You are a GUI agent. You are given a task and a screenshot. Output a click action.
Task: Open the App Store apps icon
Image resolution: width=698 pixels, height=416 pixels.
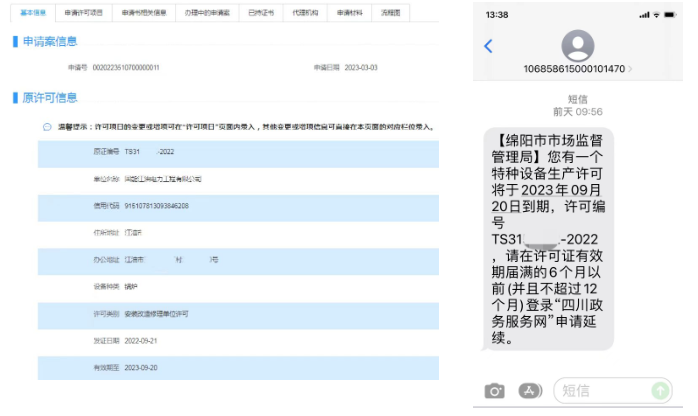(529, 391)
